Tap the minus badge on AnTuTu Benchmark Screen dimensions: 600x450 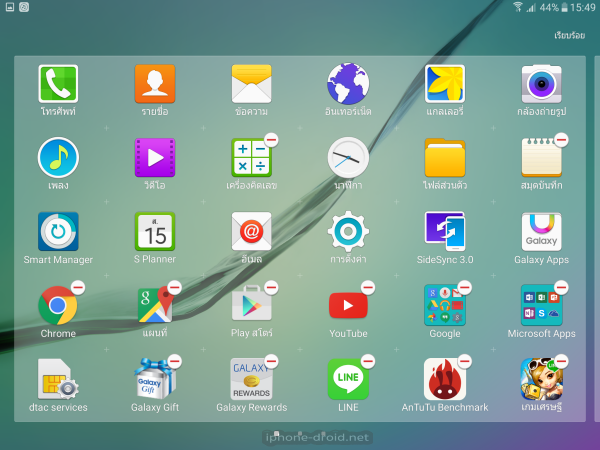[465, 361]
